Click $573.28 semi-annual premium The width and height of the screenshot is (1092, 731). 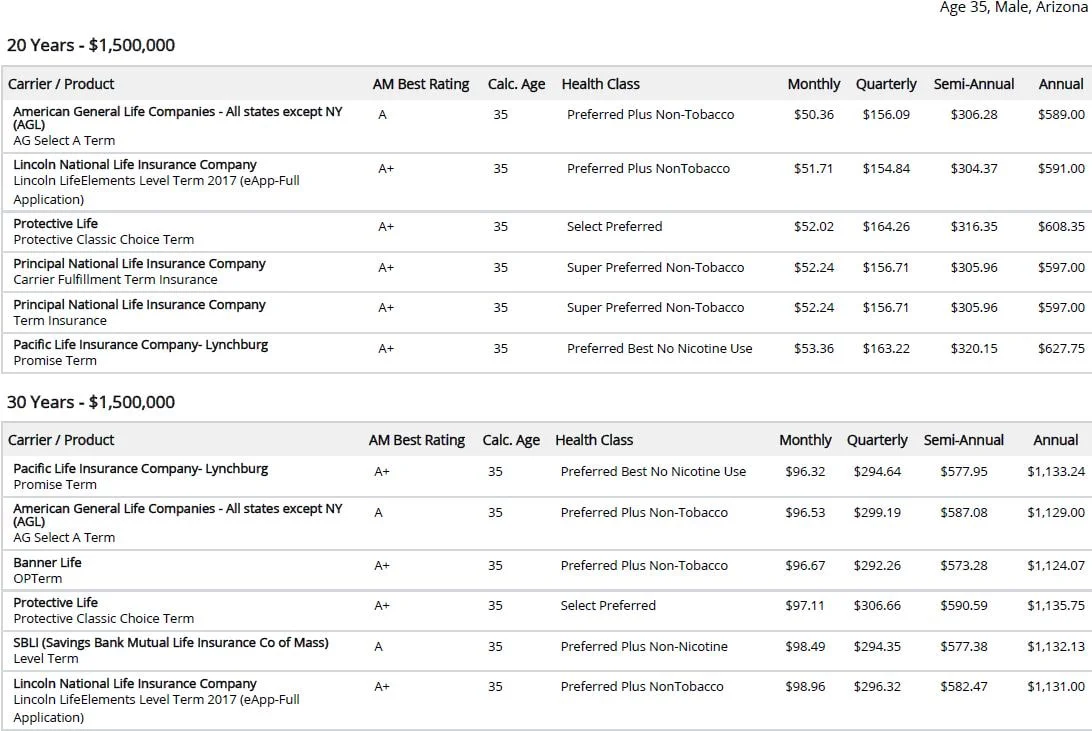point(964,565)
